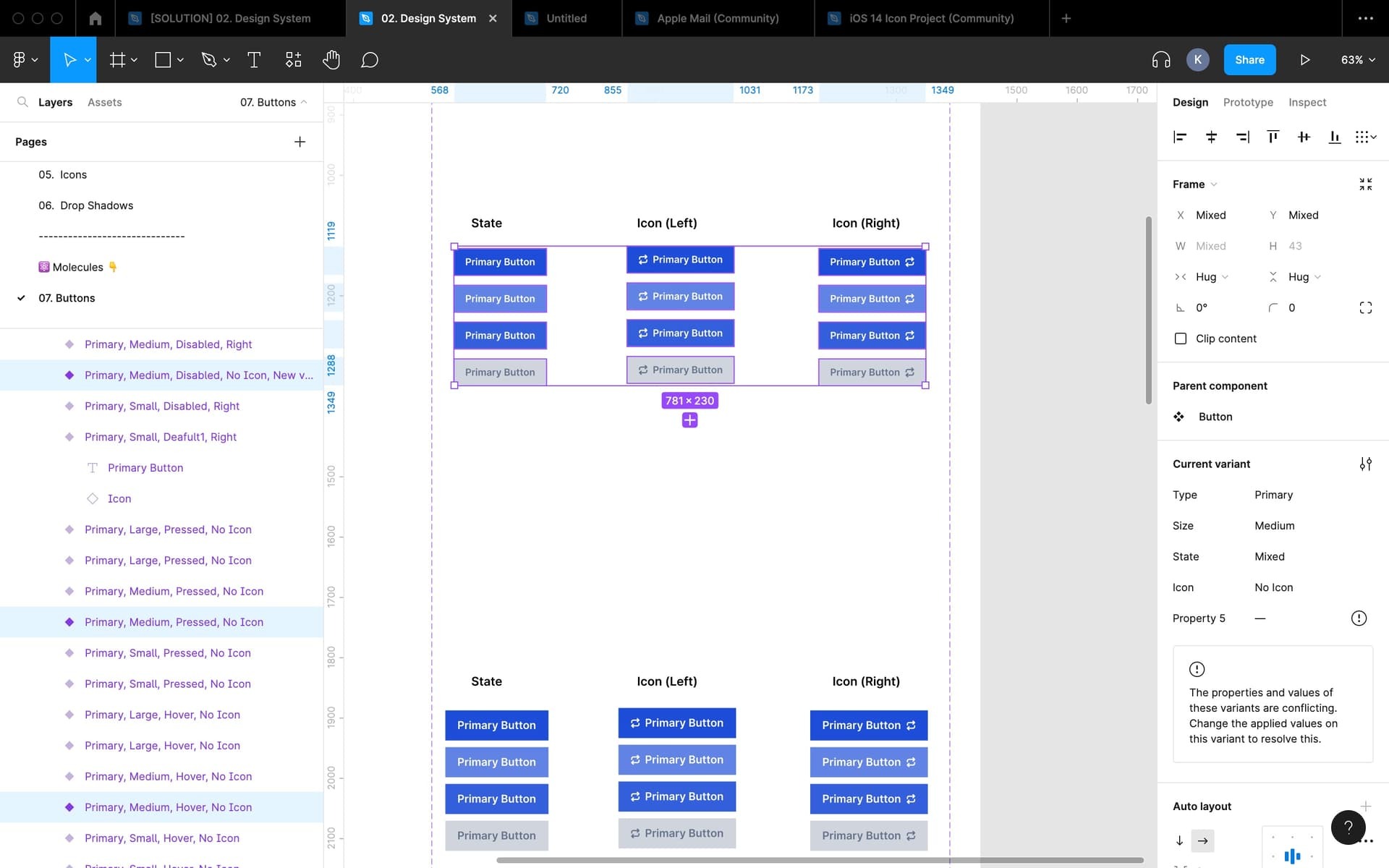Align vertical centers
1389x868 pixels.
pyautogui.click(x=1304, y=137)
